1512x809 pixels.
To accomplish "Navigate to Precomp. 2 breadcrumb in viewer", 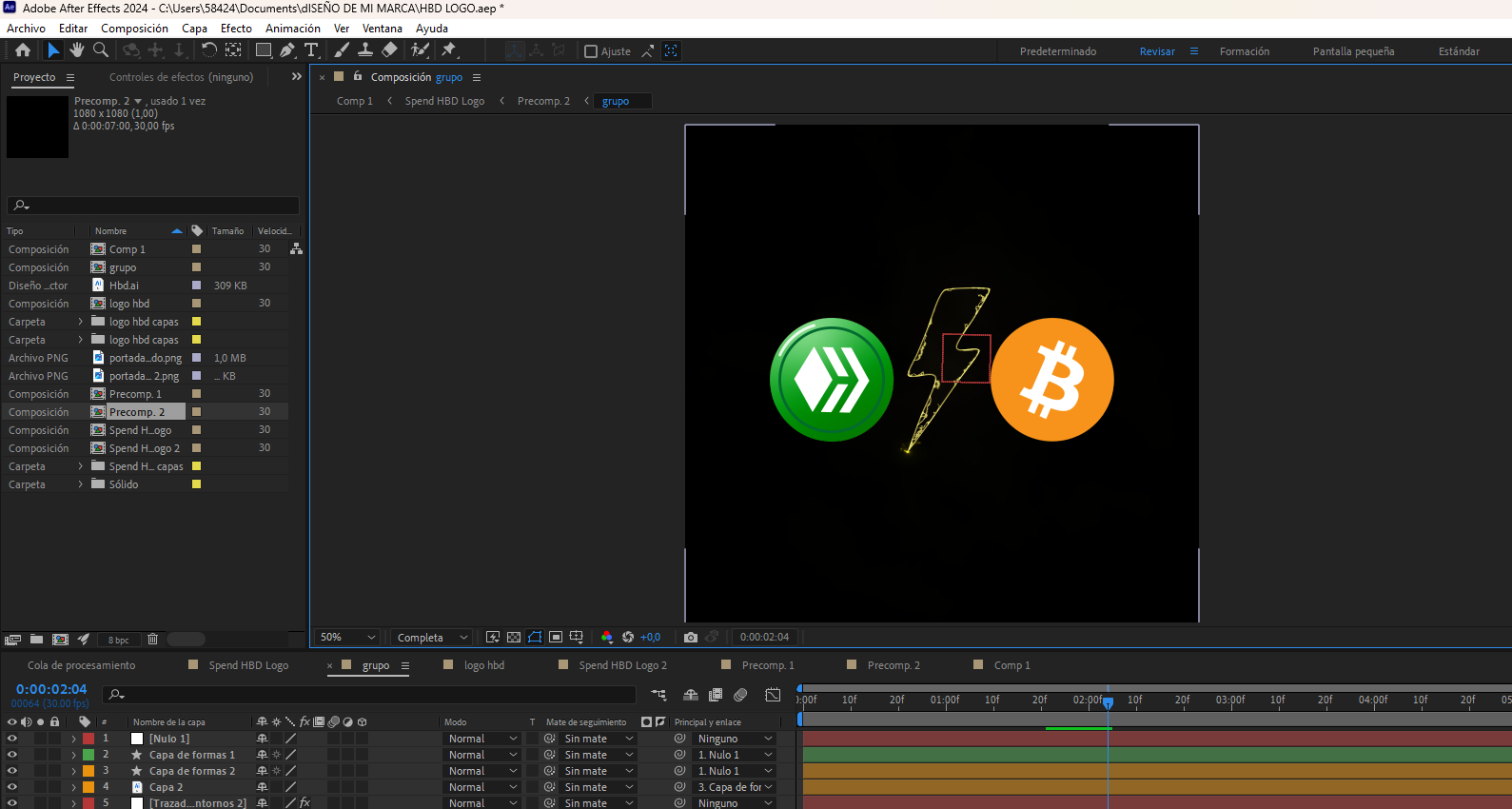I will coord(543,101).
